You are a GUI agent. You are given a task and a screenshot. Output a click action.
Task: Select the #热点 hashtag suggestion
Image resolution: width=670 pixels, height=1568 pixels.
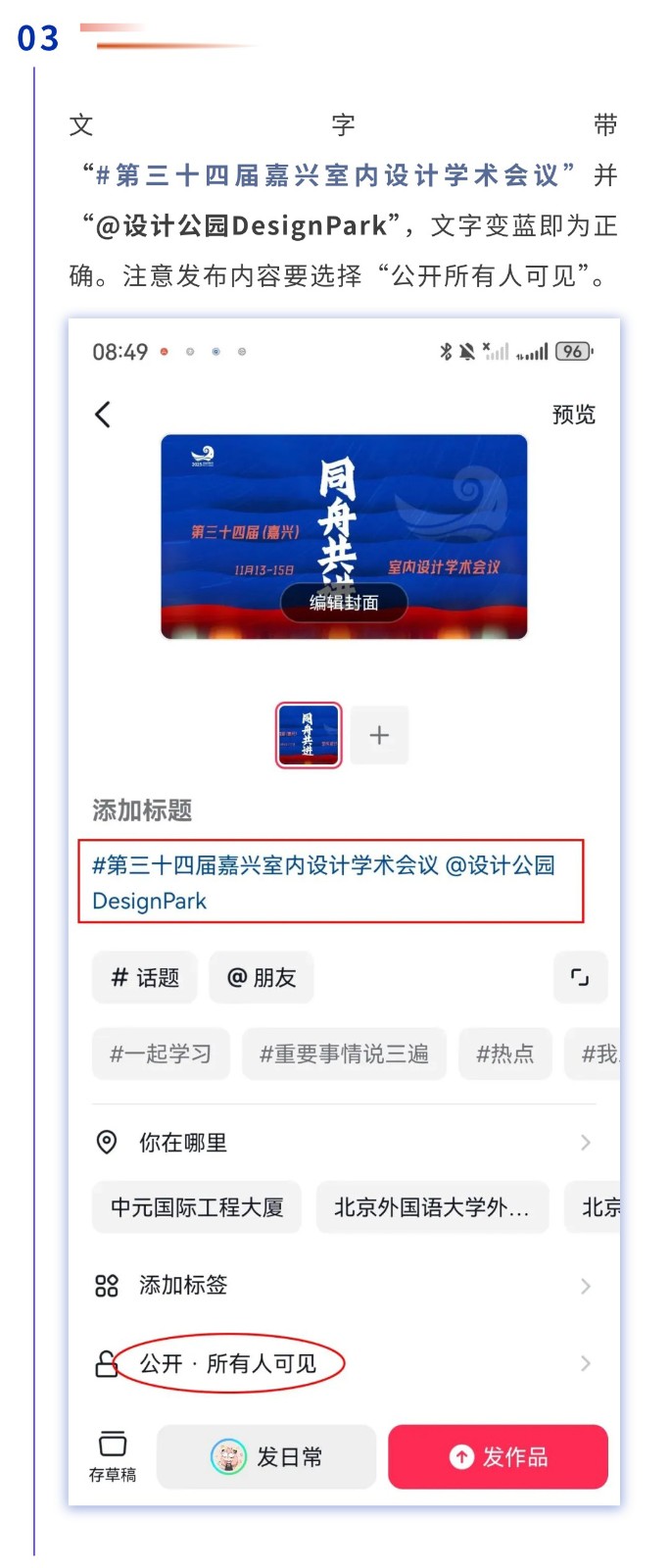(x=505, y=1053)
